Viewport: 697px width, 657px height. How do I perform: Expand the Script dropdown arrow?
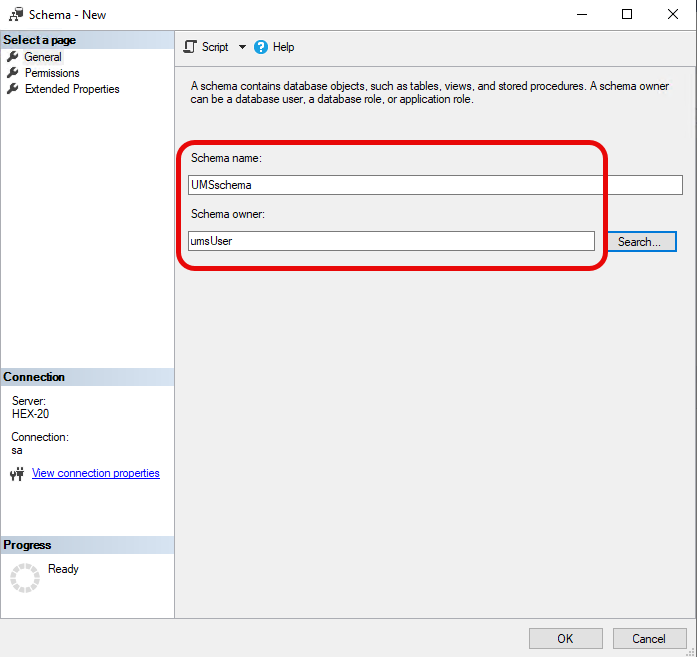click(242, 47)
